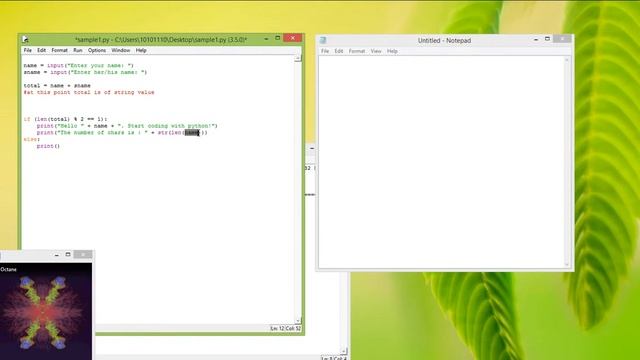
Task: Click the 'if (len(total) % 2 == 1):' line
Action: tap(65, 119)
